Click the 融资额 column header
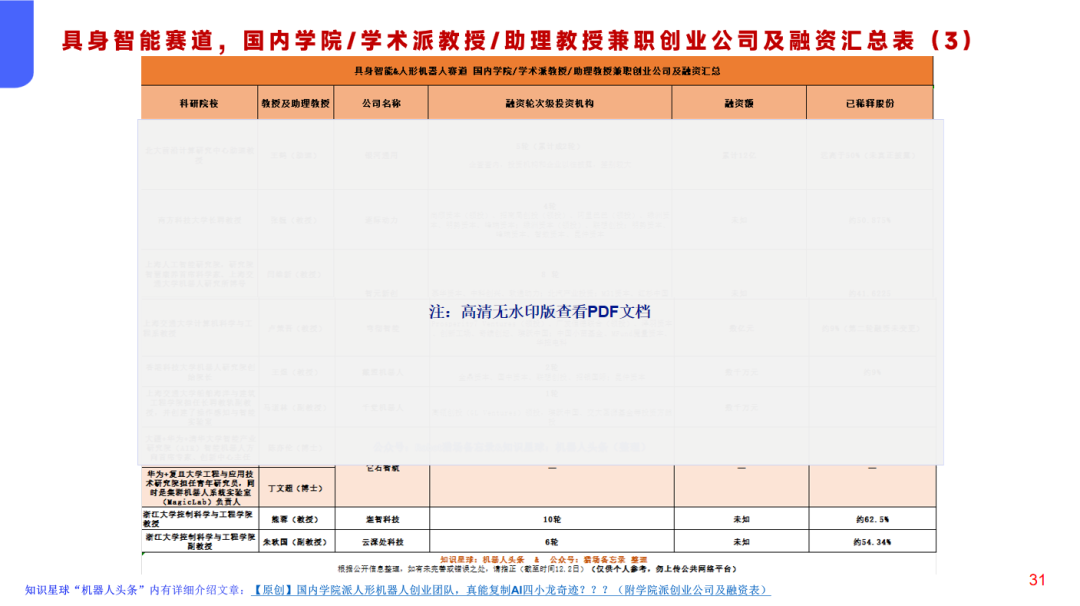 pos(739,103)
